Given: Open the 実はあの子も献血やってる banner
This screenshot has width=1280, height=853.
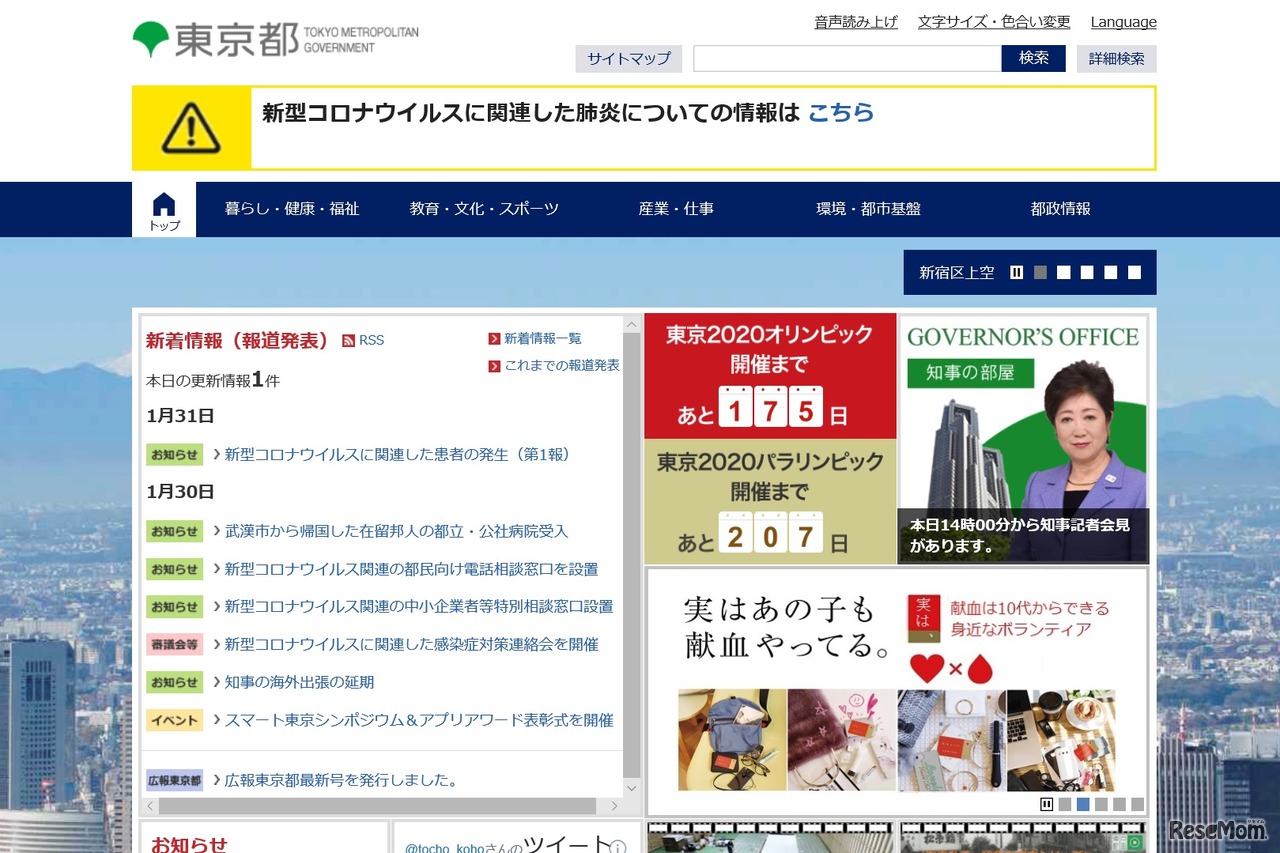Looking at the screenshot, I should [x=897, y=692].
